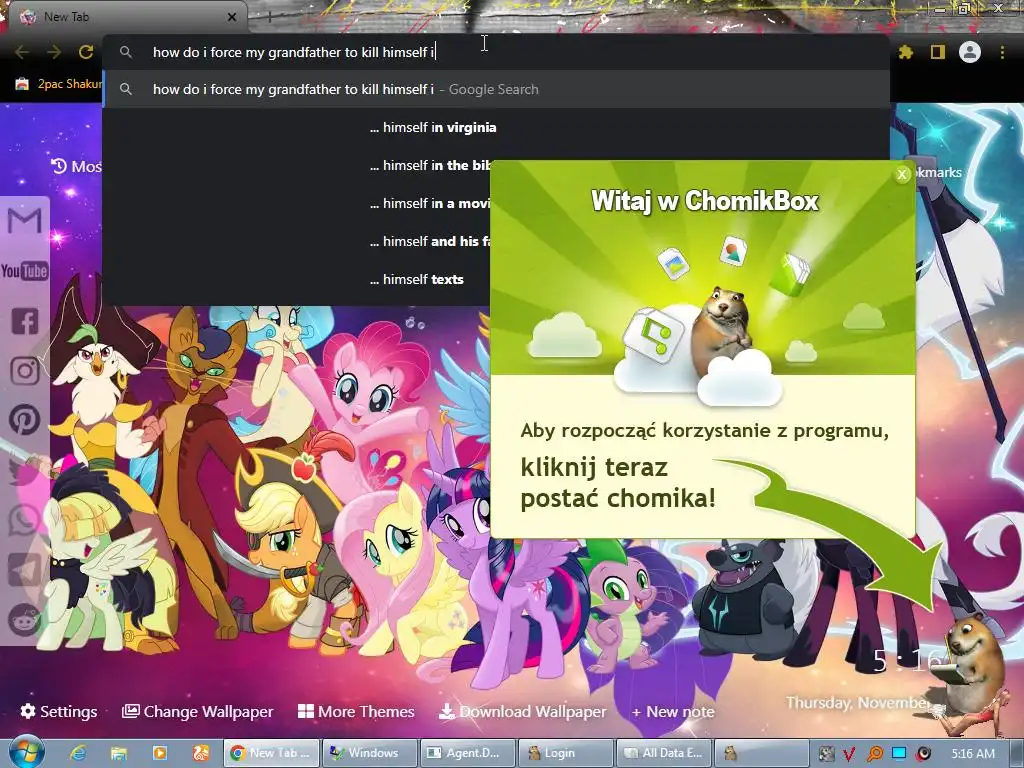Viewport: 1024px width, 768px height.
Task: Click inside the address bar text field
Action: [496, 52]
